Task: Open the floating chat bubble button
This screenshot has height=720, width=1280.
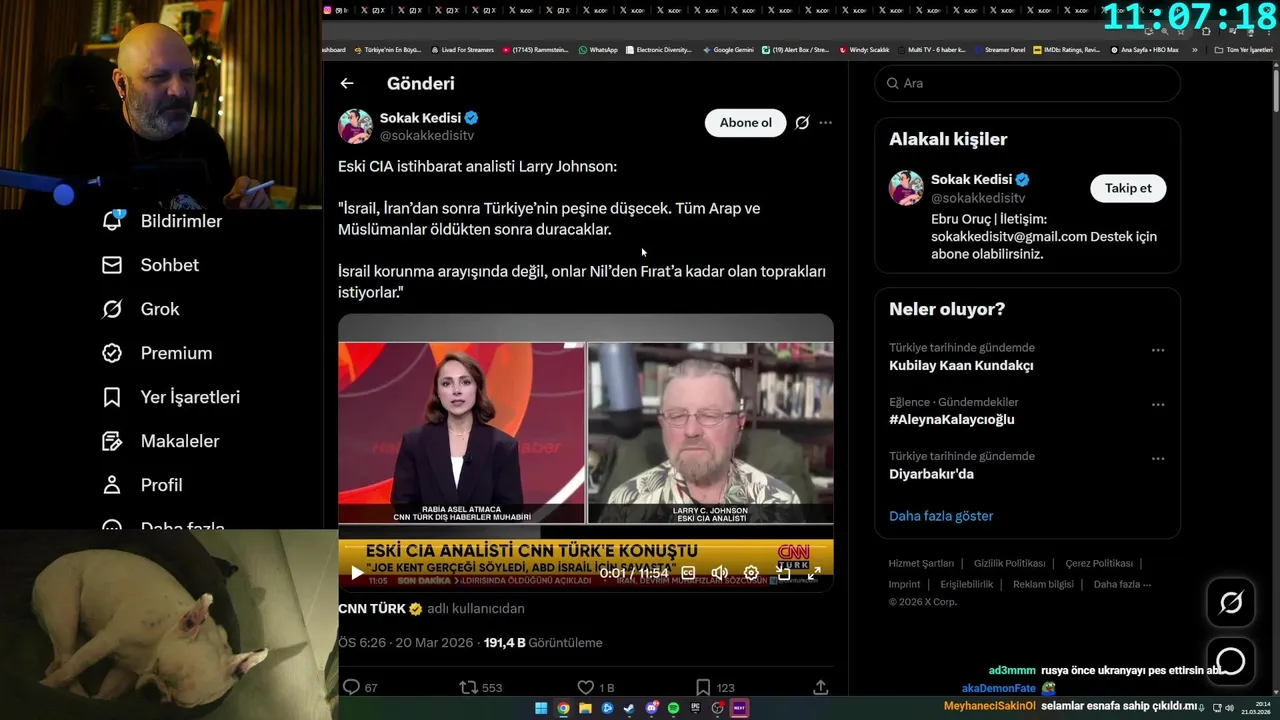Action: point(1231,661)
